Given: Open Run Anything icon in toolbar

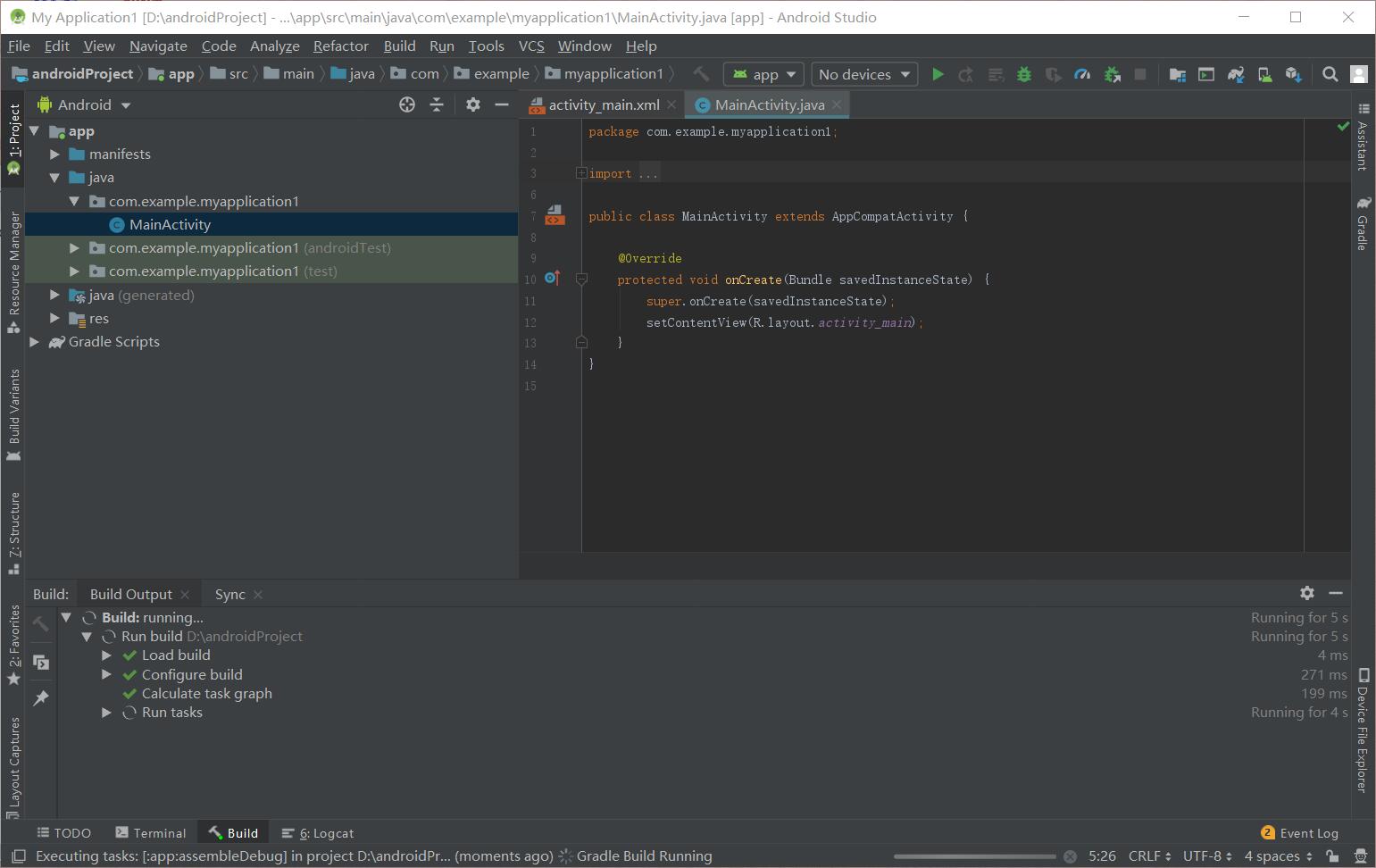Looking at the screenshot, I should click(x=1206, y=74).
